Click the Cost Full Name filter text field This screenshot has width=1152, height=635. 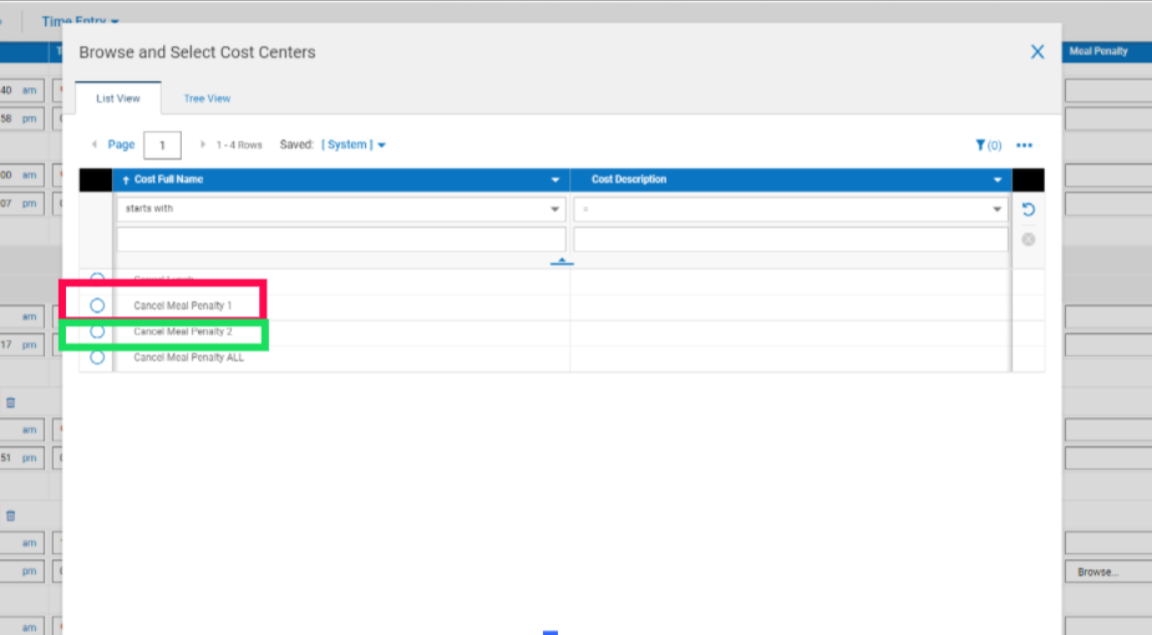pos(341,240)
